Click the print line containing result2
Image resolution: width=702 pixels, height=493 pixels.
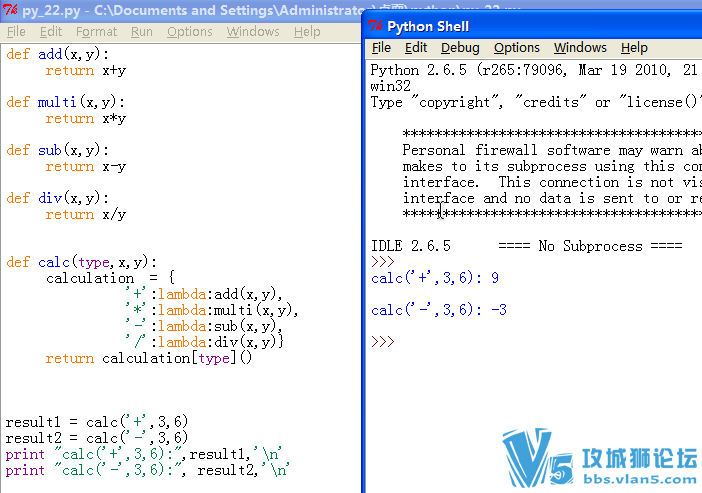tap(148, 470)
